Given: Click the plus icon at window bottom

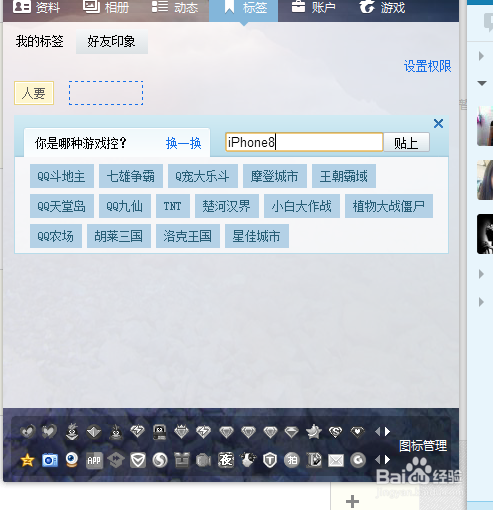Looking at the screenshot, I should coord(352,501).
